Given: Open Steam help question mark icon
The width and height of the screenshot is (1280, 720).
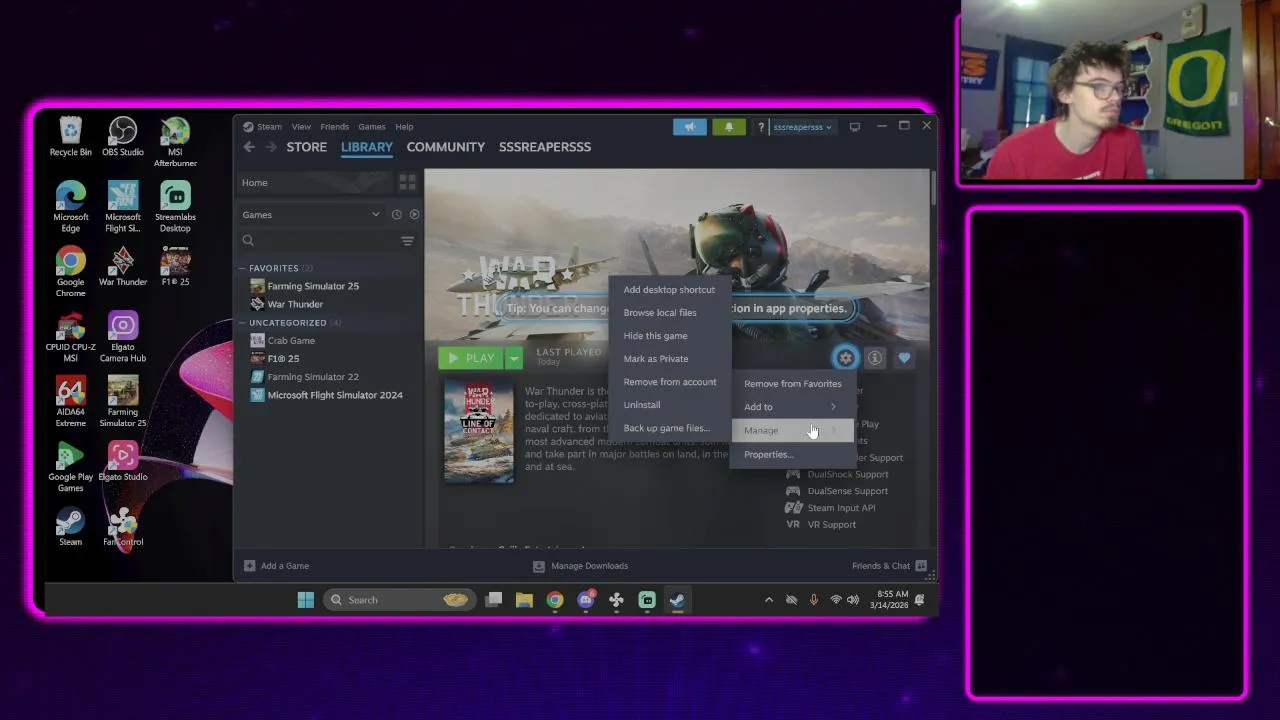Looking at the screenshot, I should point(761,127).
